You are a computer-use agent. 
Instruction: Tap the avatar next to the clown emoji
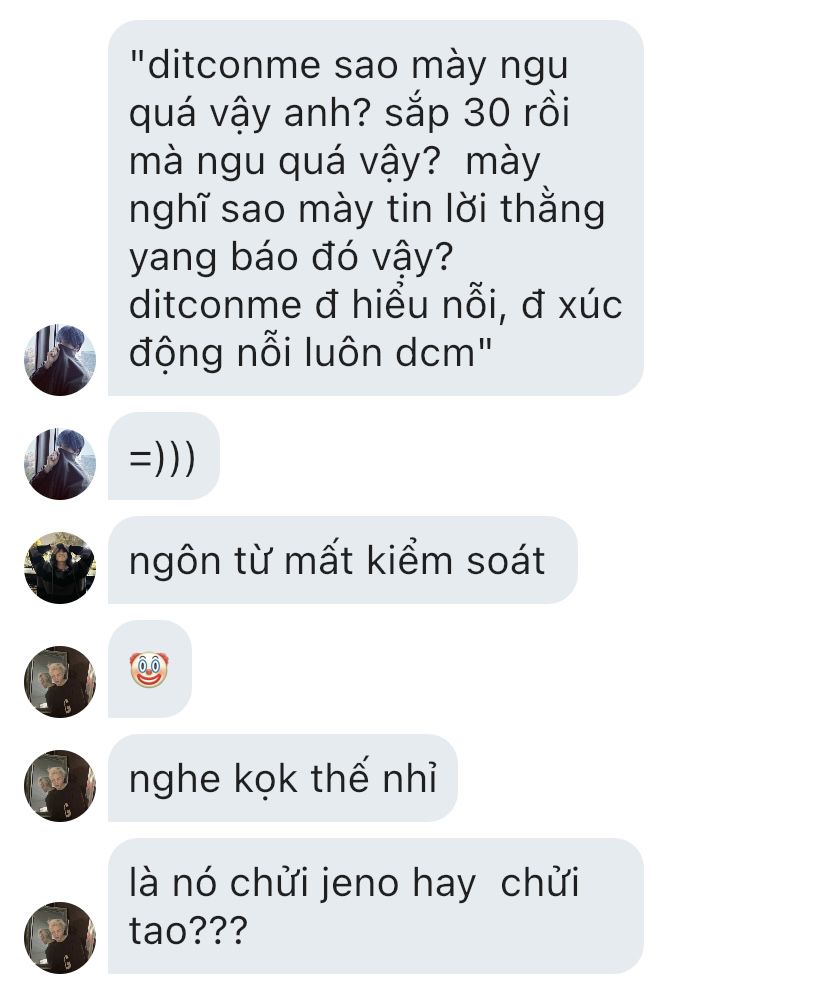(60, 681)
